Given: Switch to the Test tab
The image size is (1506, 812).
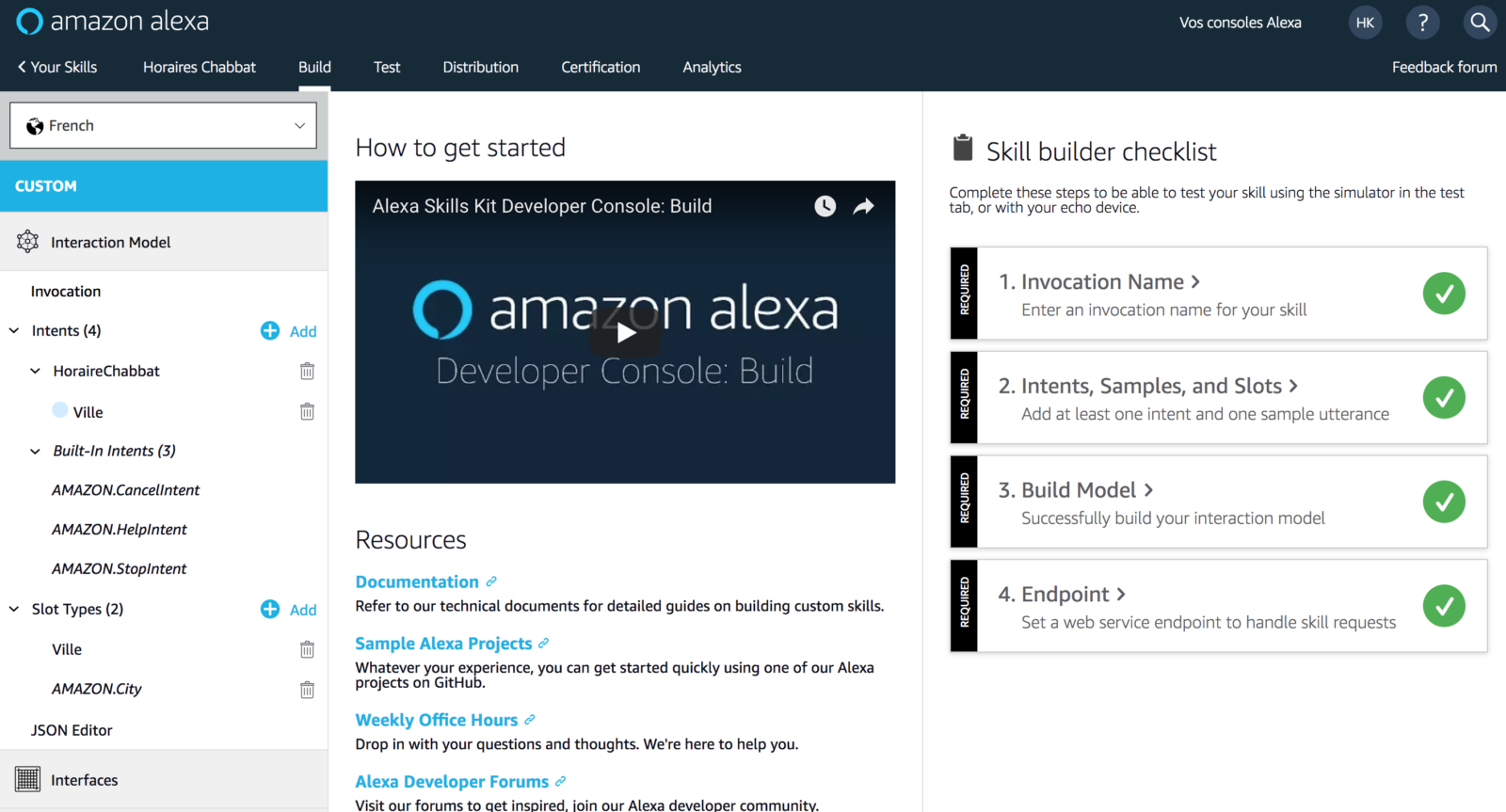Looking at the screenshot, I should (x=387, y=67).
